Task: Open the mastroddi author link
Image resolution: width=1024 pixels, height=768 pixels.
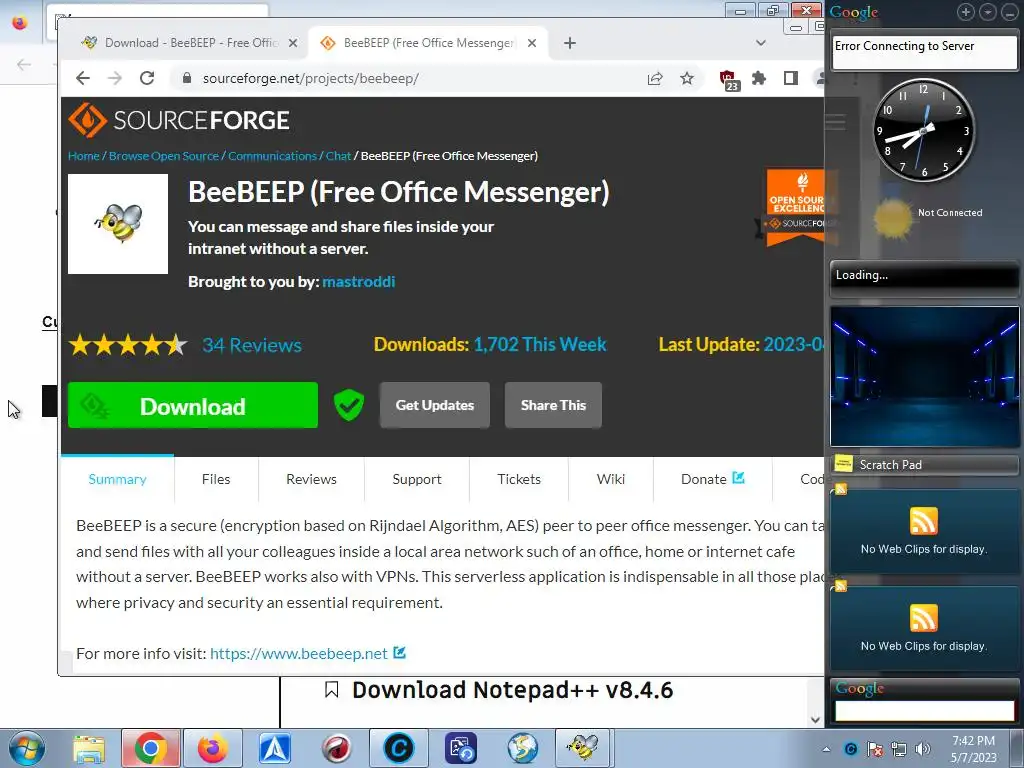Action: [x=359, y=281]
